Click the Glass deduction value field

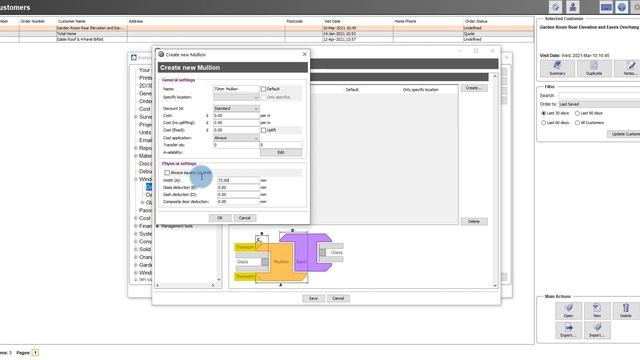click(238, 187)
